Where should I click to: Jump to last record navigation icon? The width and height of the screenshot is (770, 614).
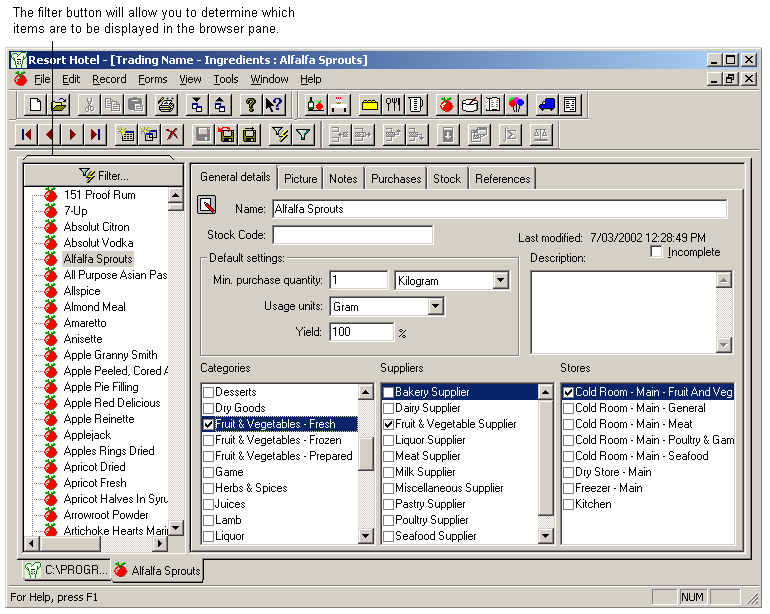click(96, 135)
